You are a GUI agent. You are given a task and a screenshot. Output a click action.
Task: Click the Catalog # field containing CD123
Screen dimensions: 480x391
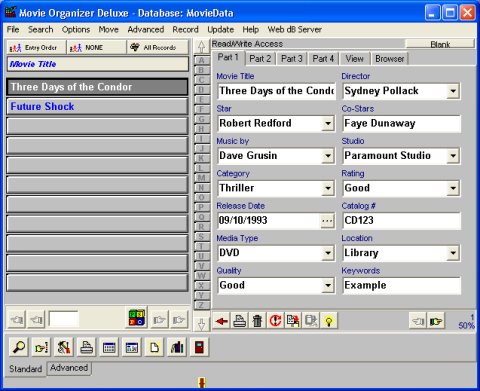pyautogui.click(x=402, y=220)
